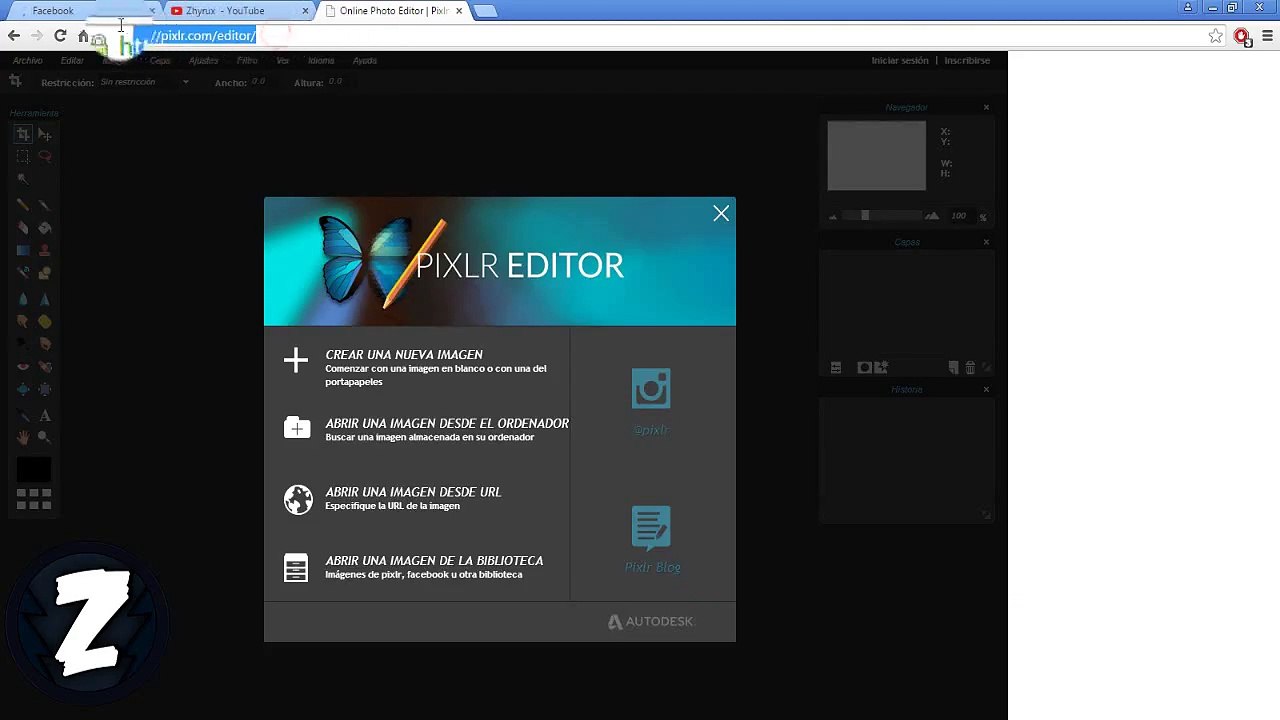Image resolution: width=1280 pixels, height=720 pixels.
Task: Select the Hand pan tool
Action: click(23, 437)
